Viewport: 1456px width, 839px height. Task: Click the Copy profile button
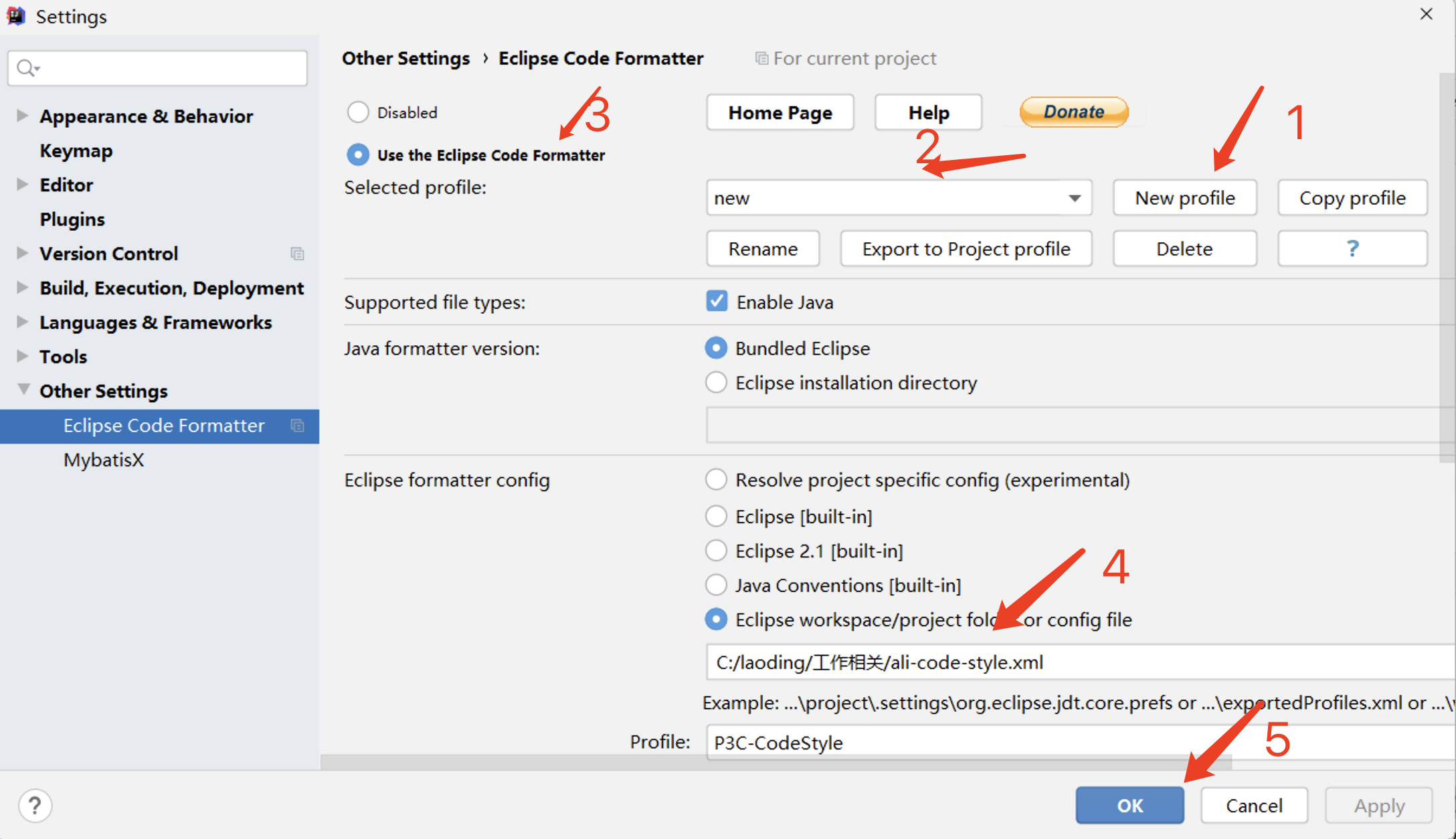(1352, 198)
